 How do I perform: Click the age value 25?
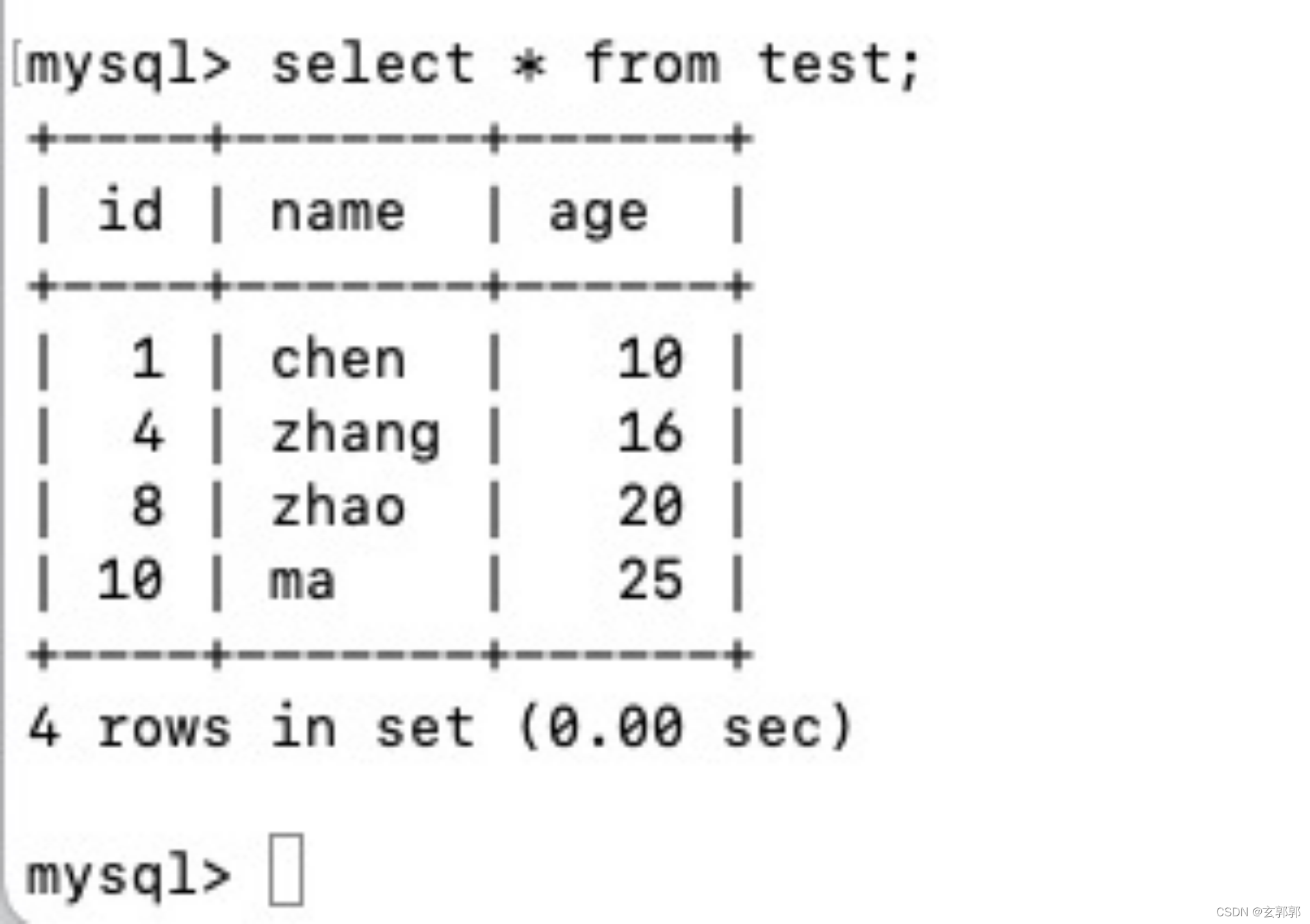[650, 580]
